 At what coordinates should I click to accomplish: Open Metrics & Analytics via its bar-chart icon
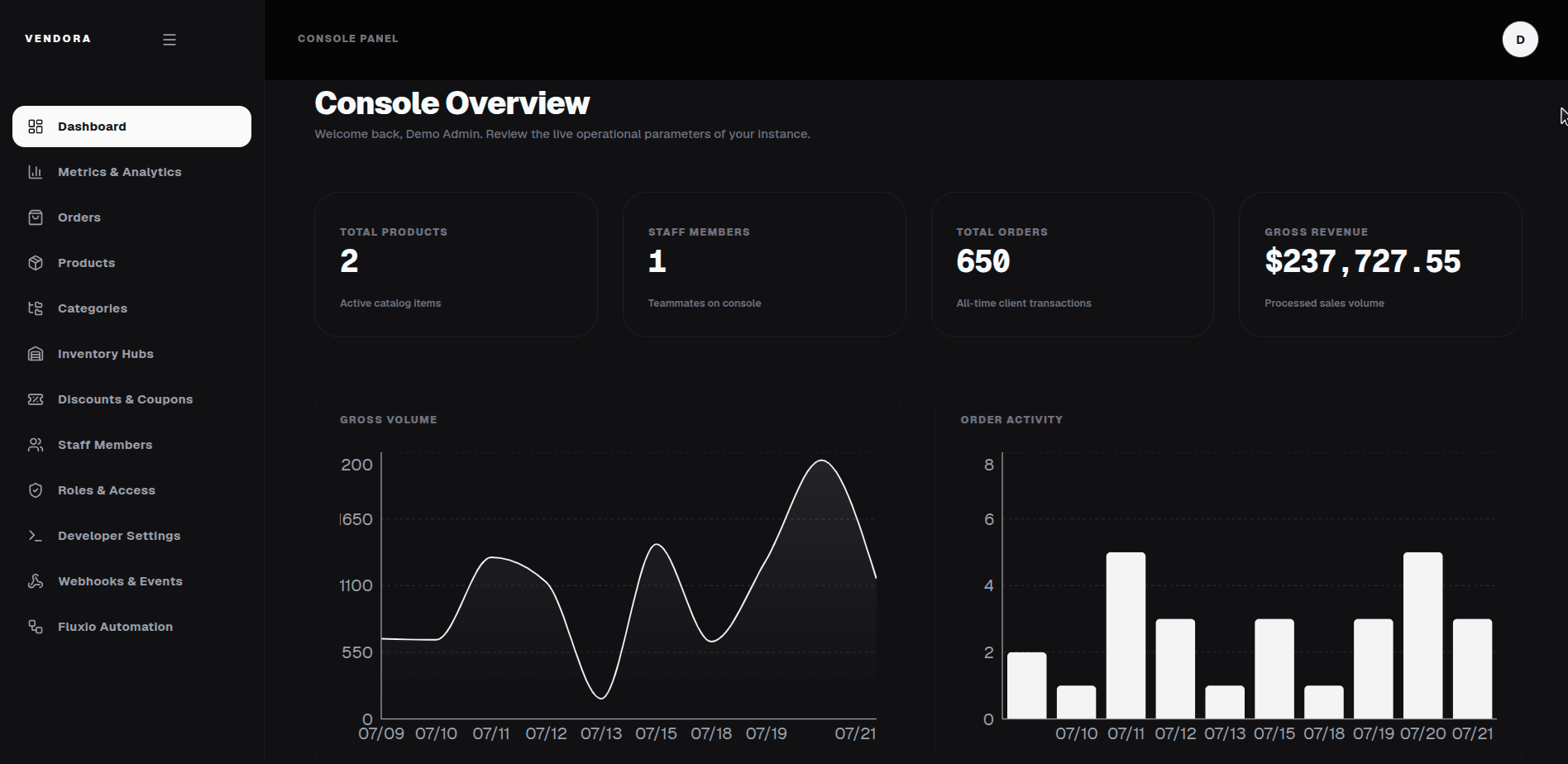pos(36,172)
